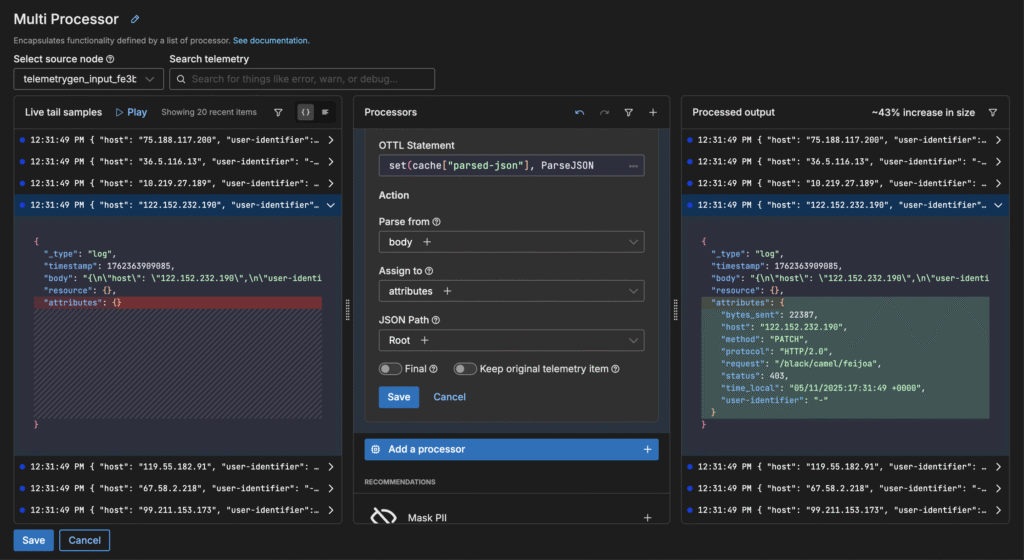Expand the 75.188.117.200 row in Processed output
Image resolution: width=1024 pixels, height=560 pixels.
pos(998,141)
